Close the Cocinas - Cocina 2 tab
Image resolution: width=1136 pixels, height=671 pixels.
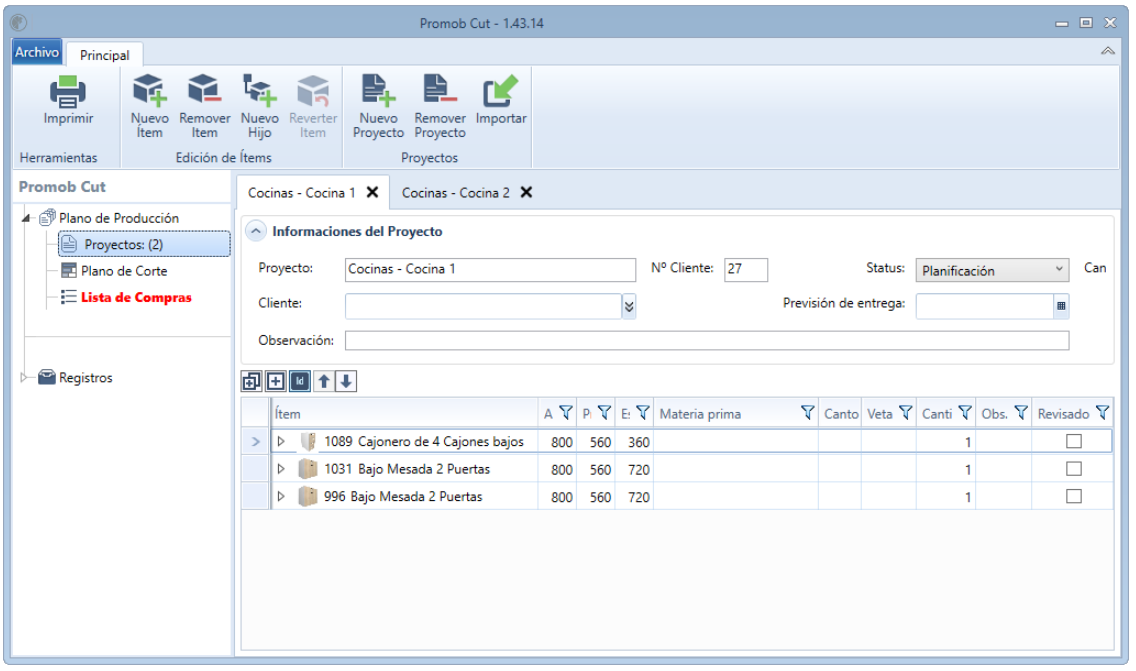[527, 192]
